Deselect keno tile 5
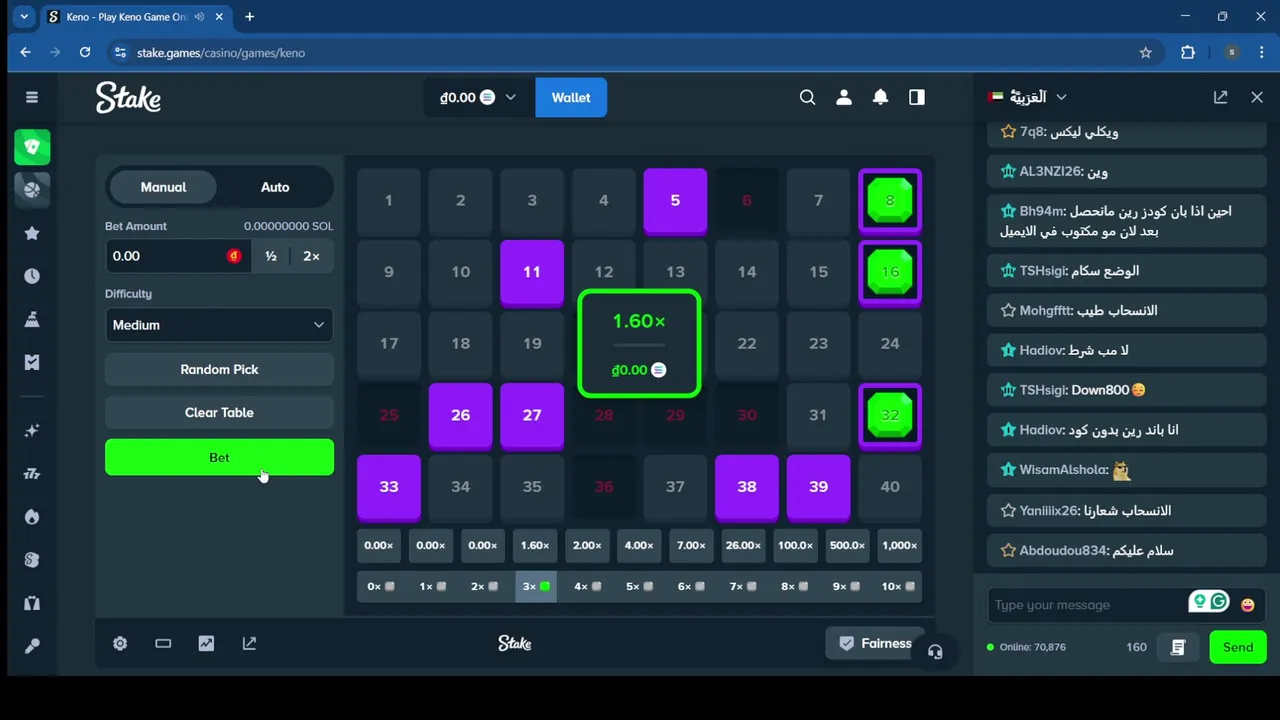 click(x=675, y=200)
